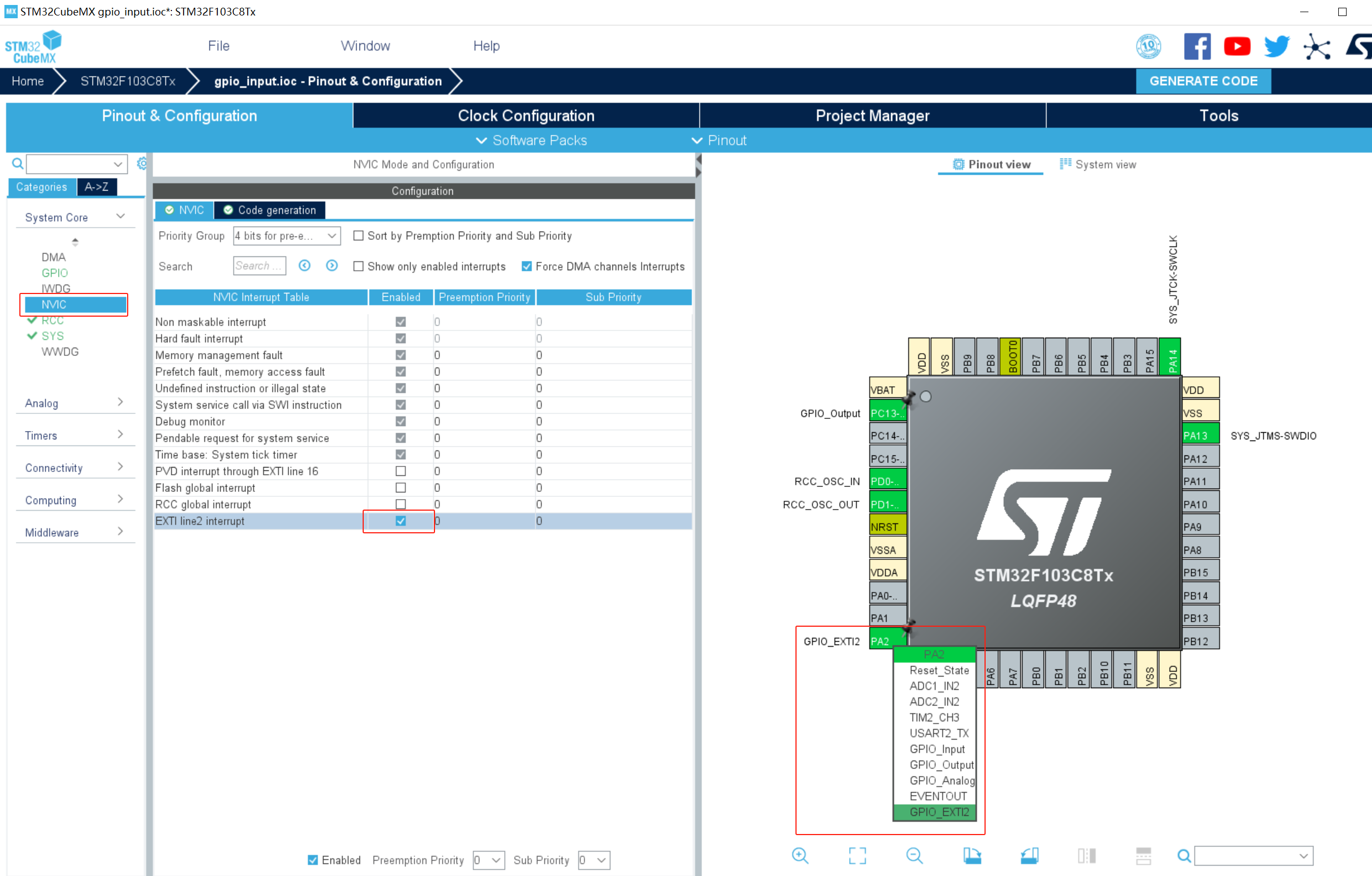Enable the RCC global interrupt checkbox
The width and height of the screenshot is (1372, 876).
tap(401, 504)
